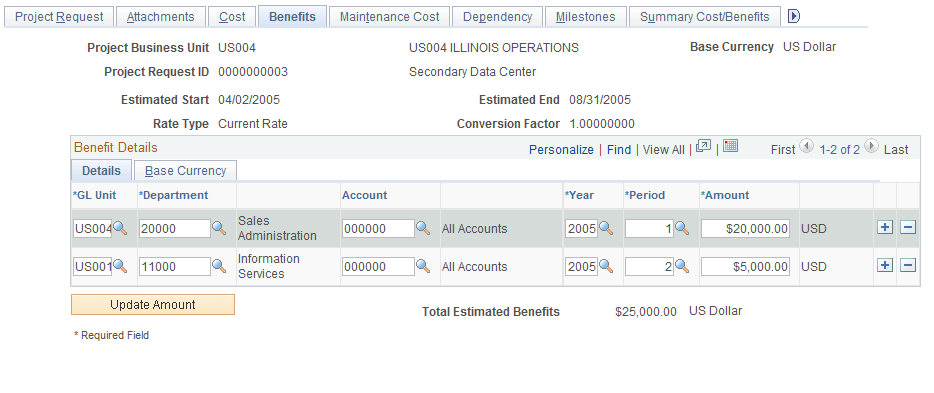Edit Period field with value 1

649,229
